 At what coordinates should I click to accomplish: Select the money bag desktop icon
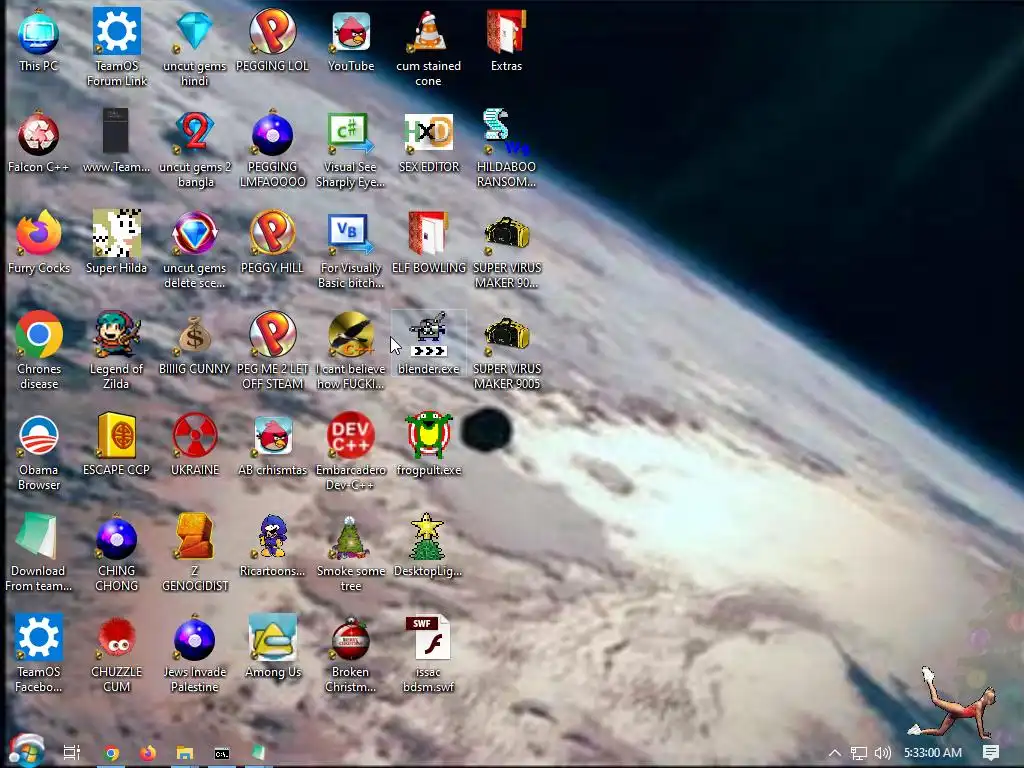point(195,336)
